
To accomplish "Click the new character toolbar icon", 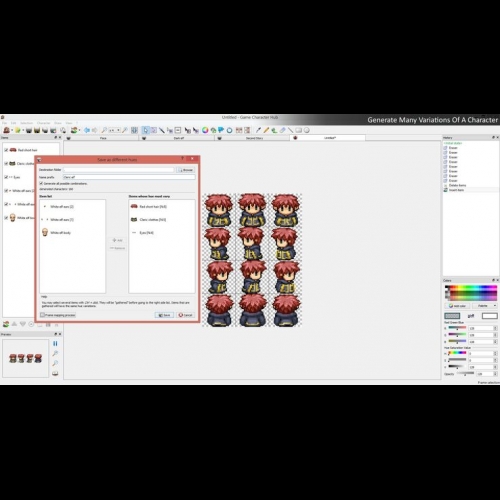I will [6, 130].
